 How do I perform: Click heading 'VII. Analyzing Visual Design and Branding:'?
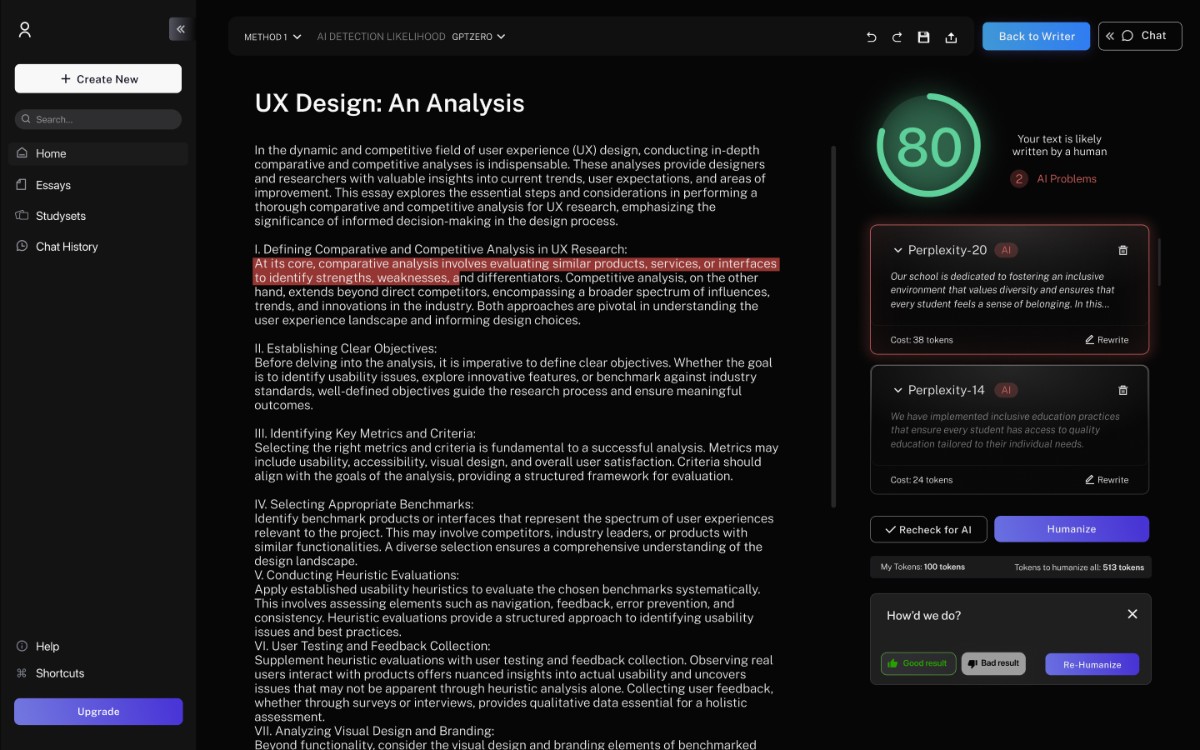(374, 731)
